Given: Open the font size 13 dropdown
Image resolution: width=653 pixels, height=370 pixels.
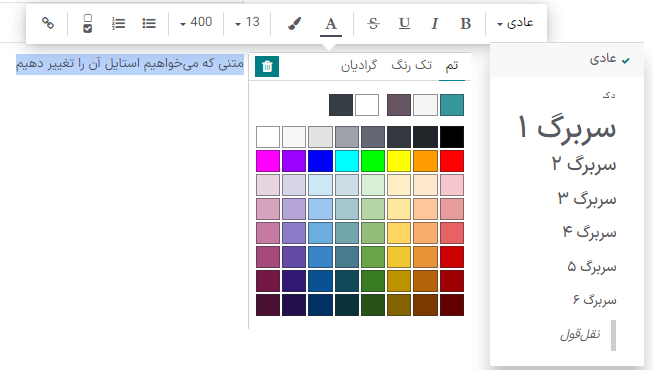Looking at the screenshot, I should (x=247, y=22).
